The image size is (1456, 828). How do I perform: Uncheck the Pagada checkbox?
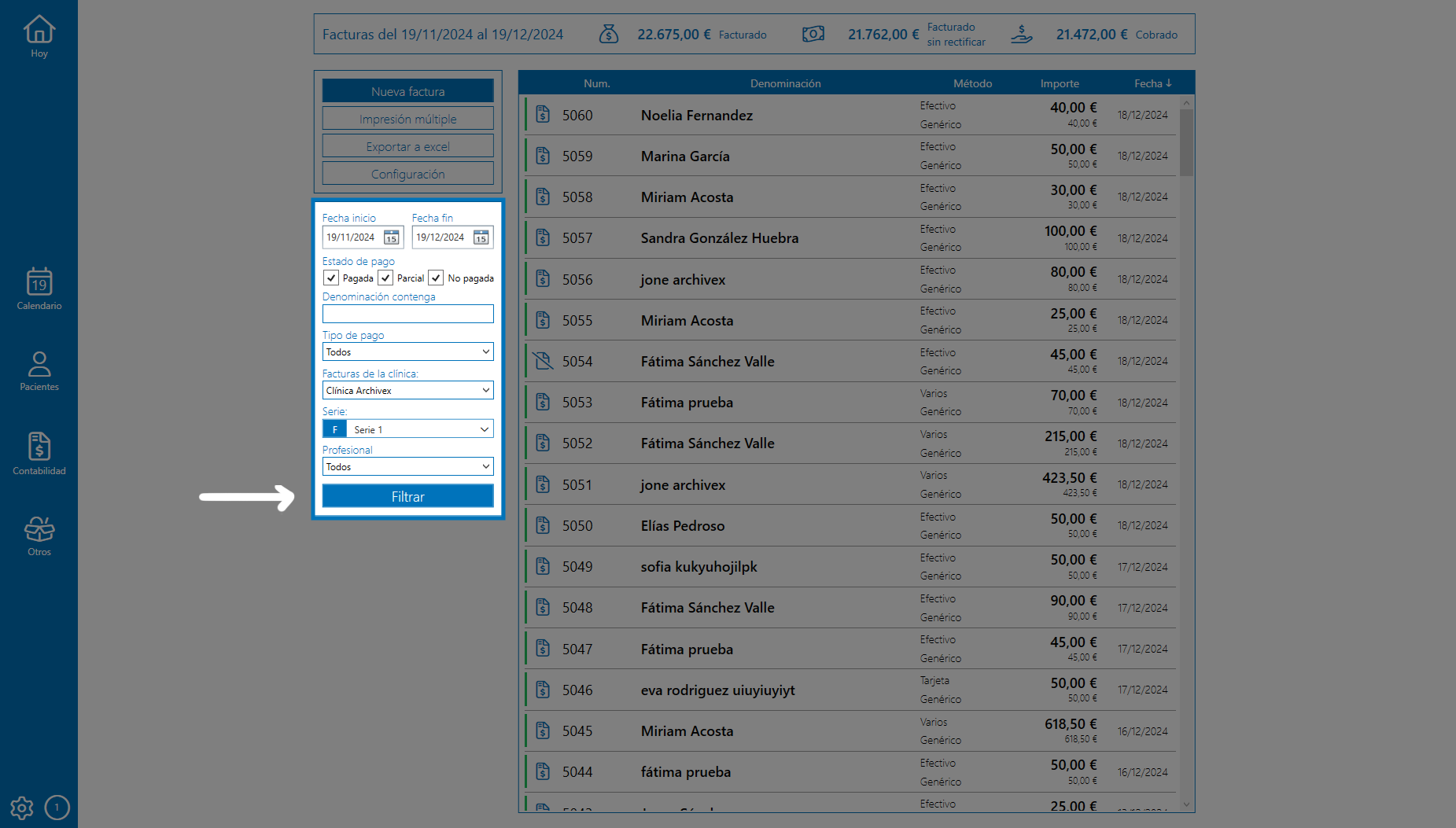[331, 278]
